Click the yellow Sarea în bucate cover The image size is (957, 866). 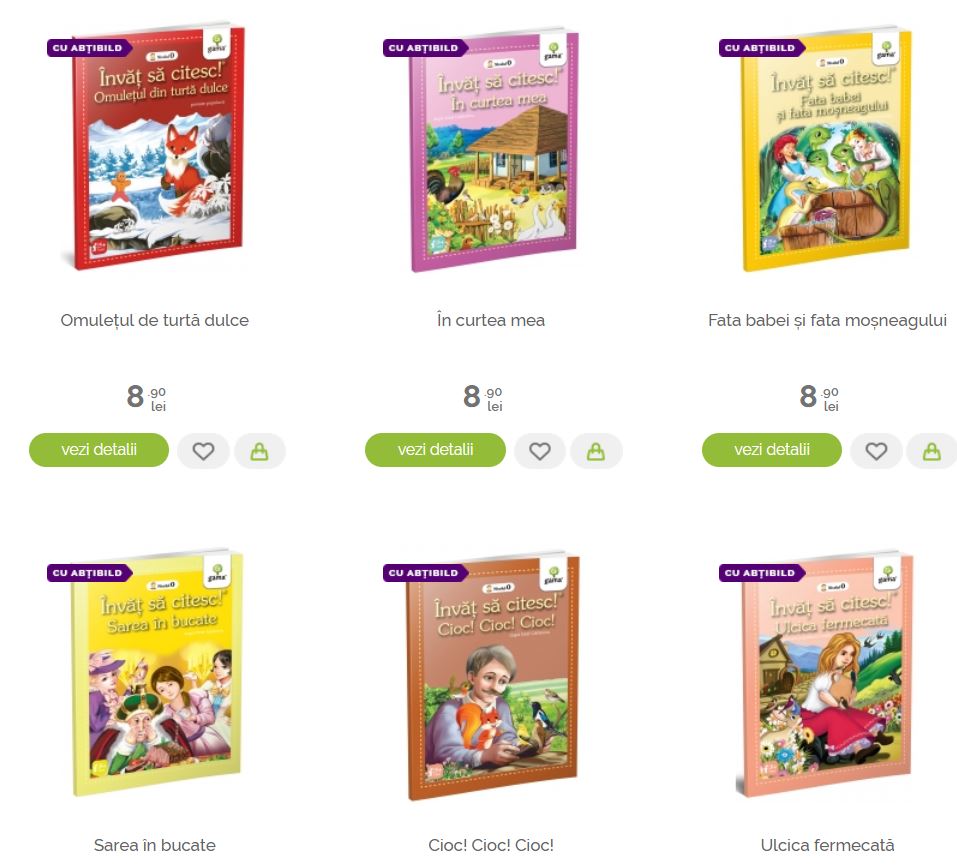156,673
